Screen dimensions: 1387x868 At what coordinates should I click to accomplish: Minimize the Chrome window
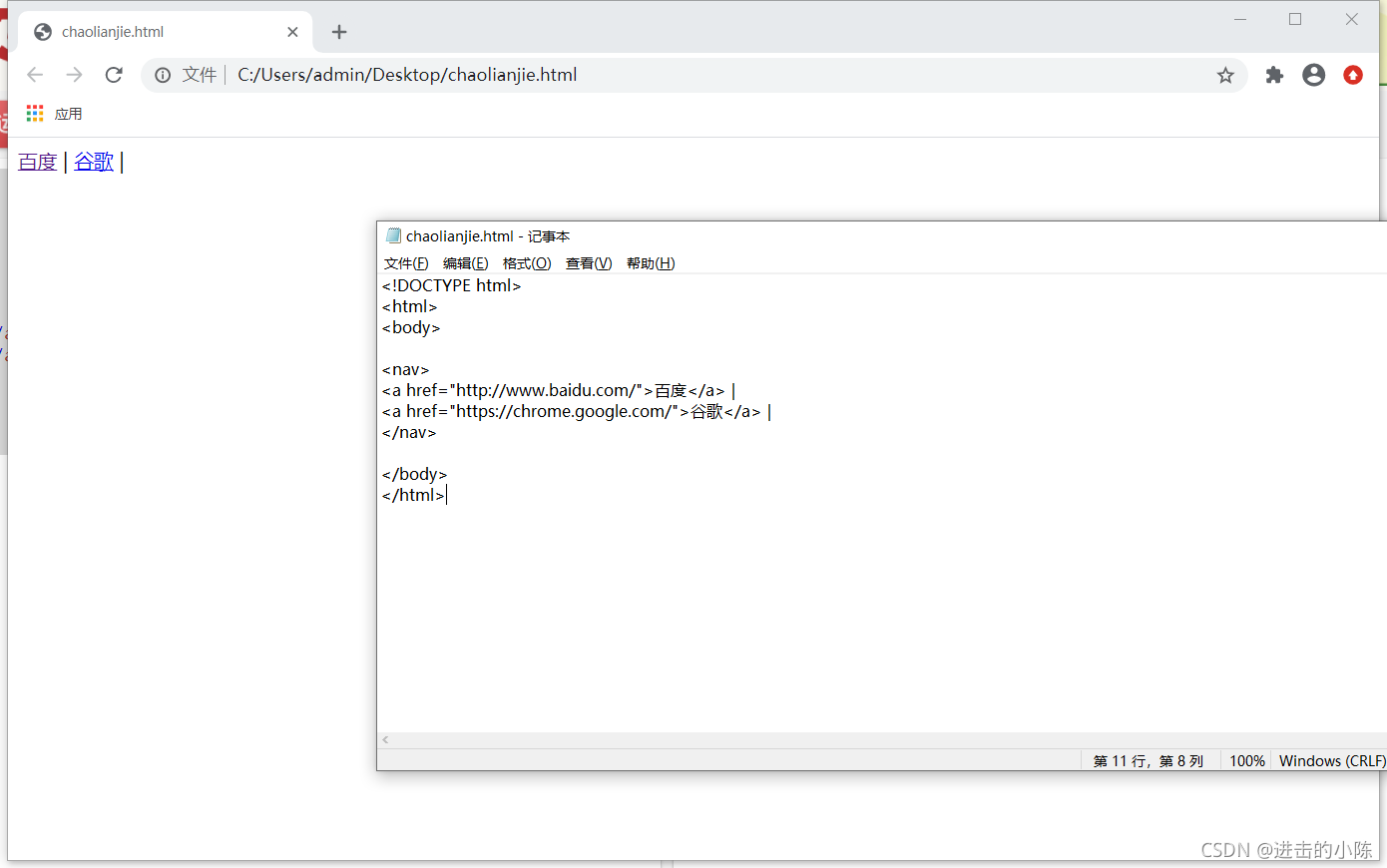coord(1240,19)
